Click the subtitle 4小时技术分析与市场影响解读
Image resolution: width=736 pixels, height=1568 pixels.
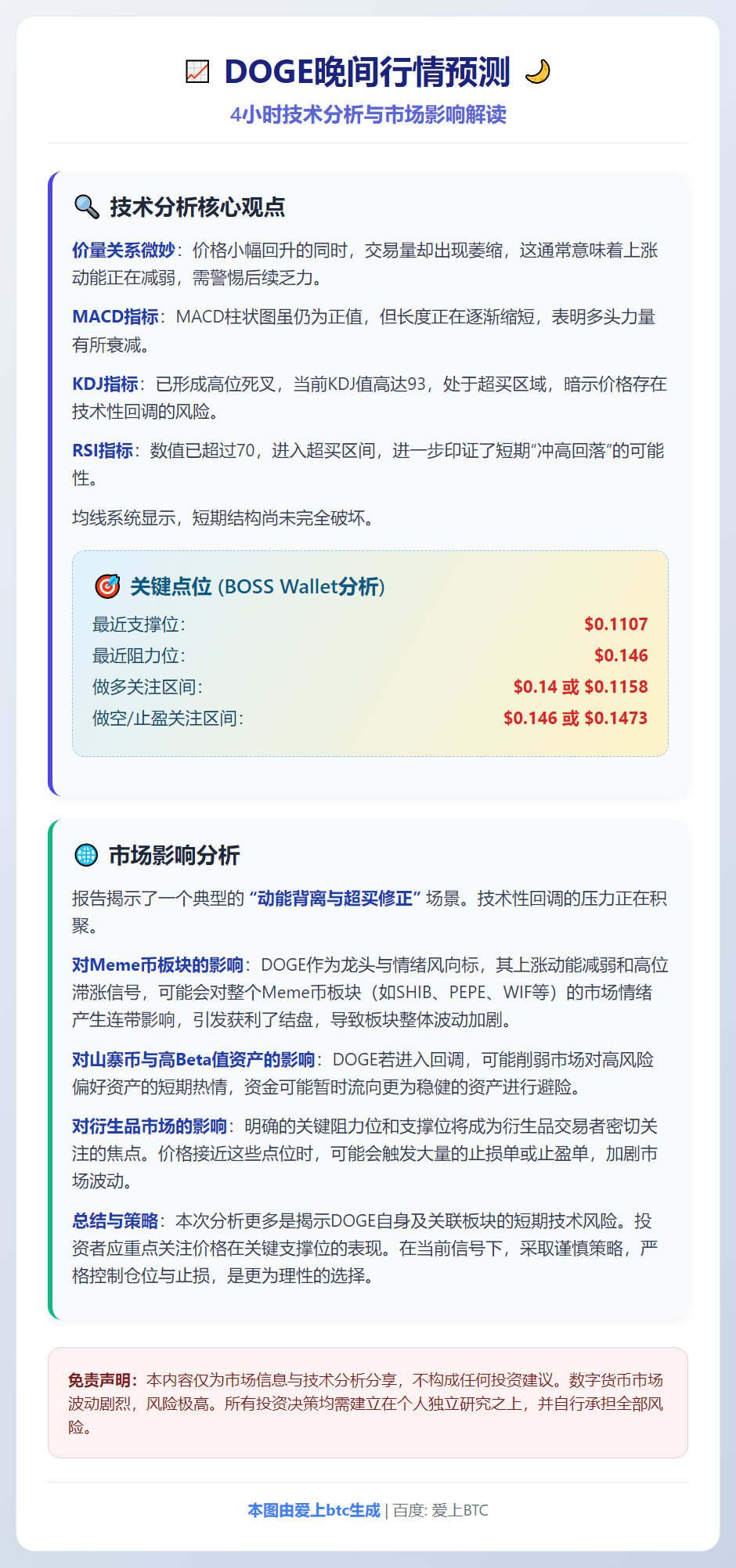(368, 115)
